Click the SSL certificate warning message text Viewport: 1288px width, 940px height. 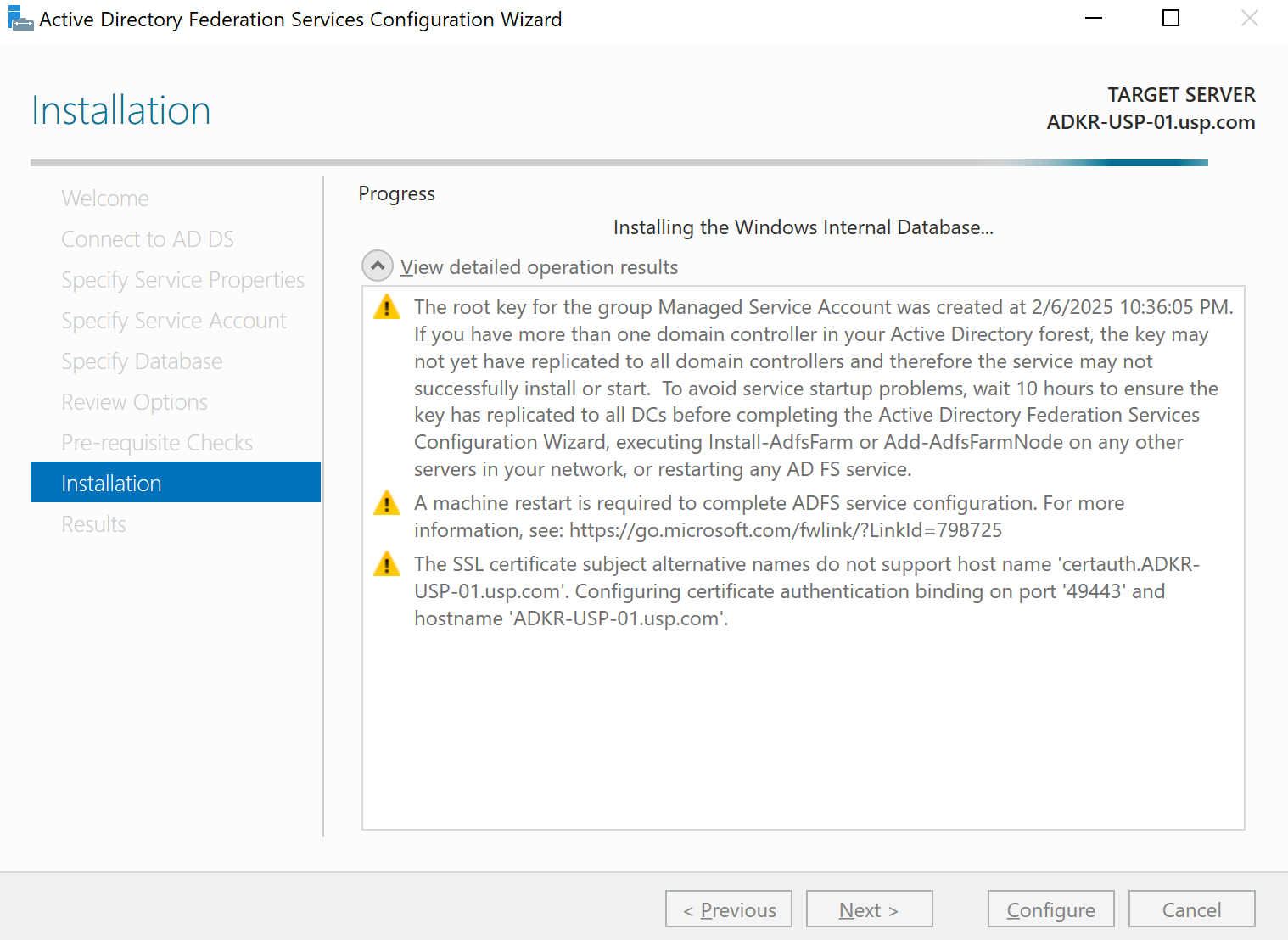click(x=807, y=591)
